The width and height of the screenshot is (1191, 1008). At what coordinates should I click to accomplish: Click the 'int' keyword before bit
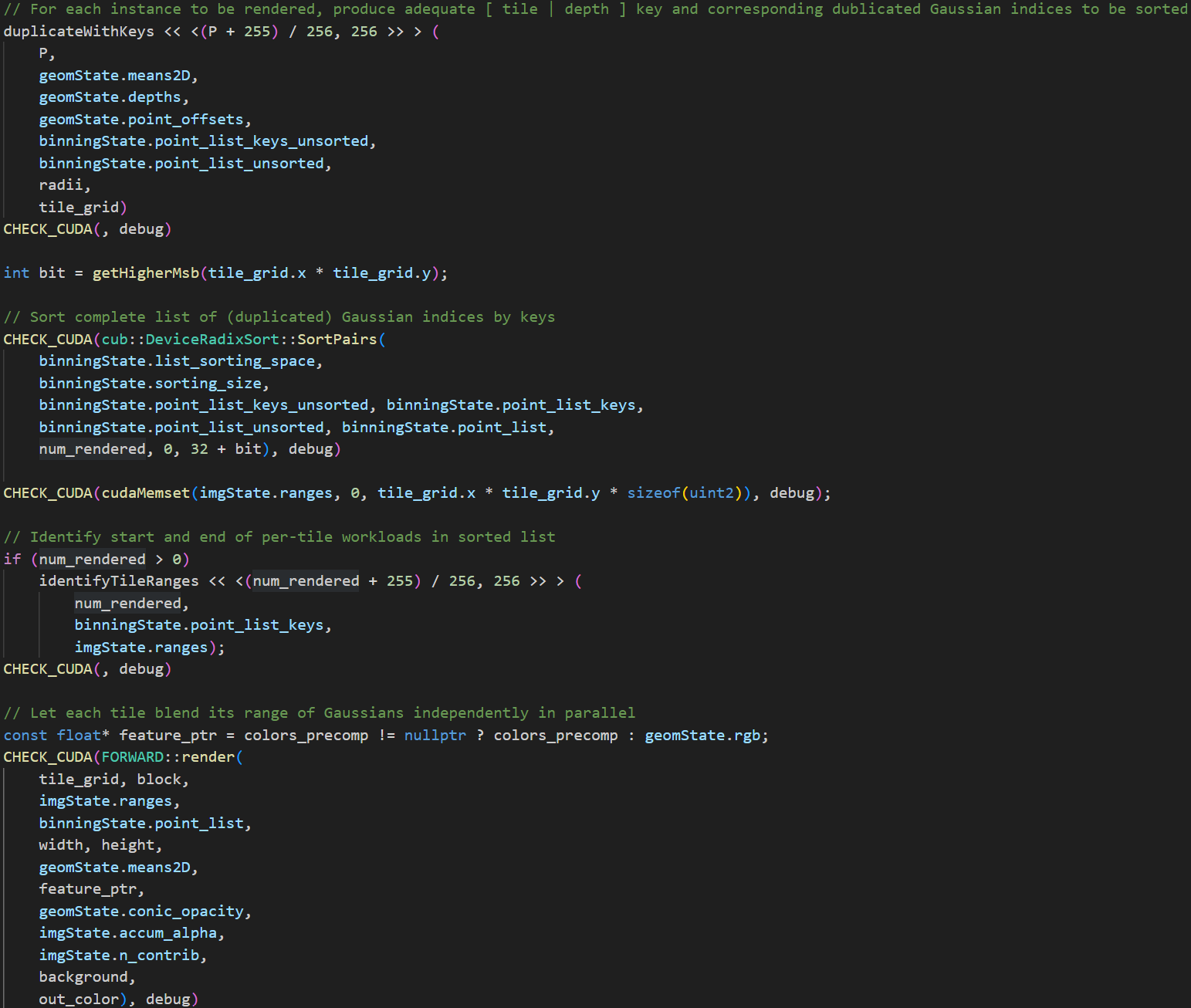click(16, 273)
